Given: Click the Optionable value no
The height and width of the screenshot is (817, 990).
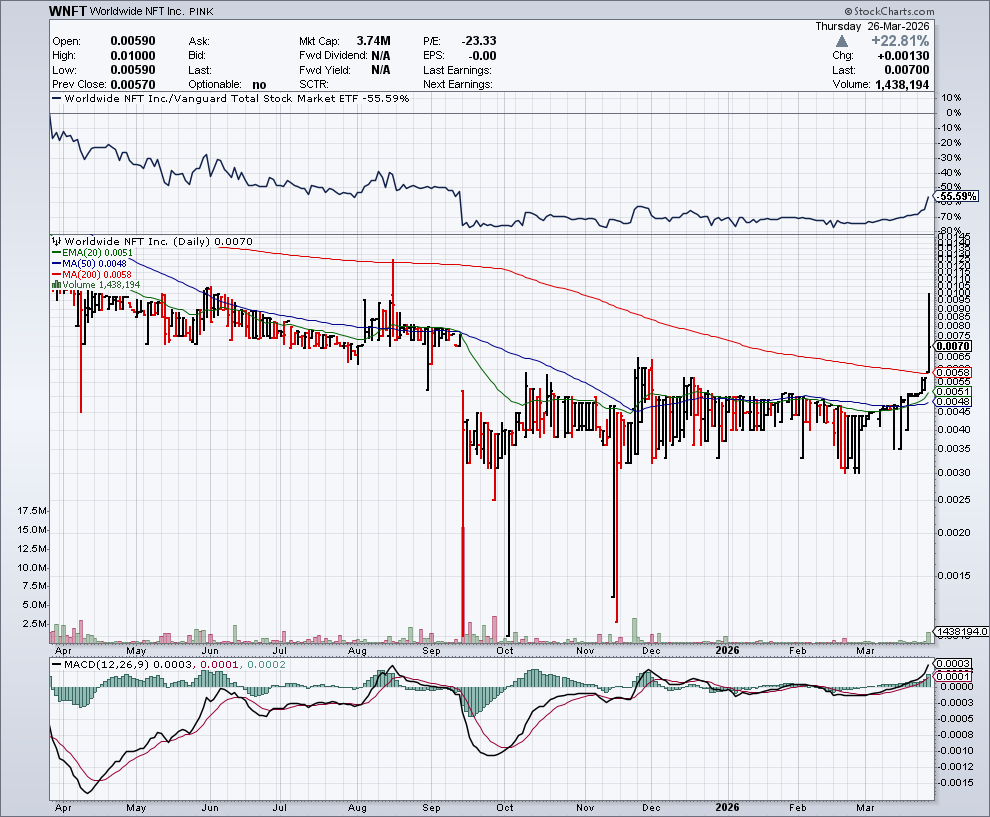Looking at the screenshot, I should click(x=259, y=85).
